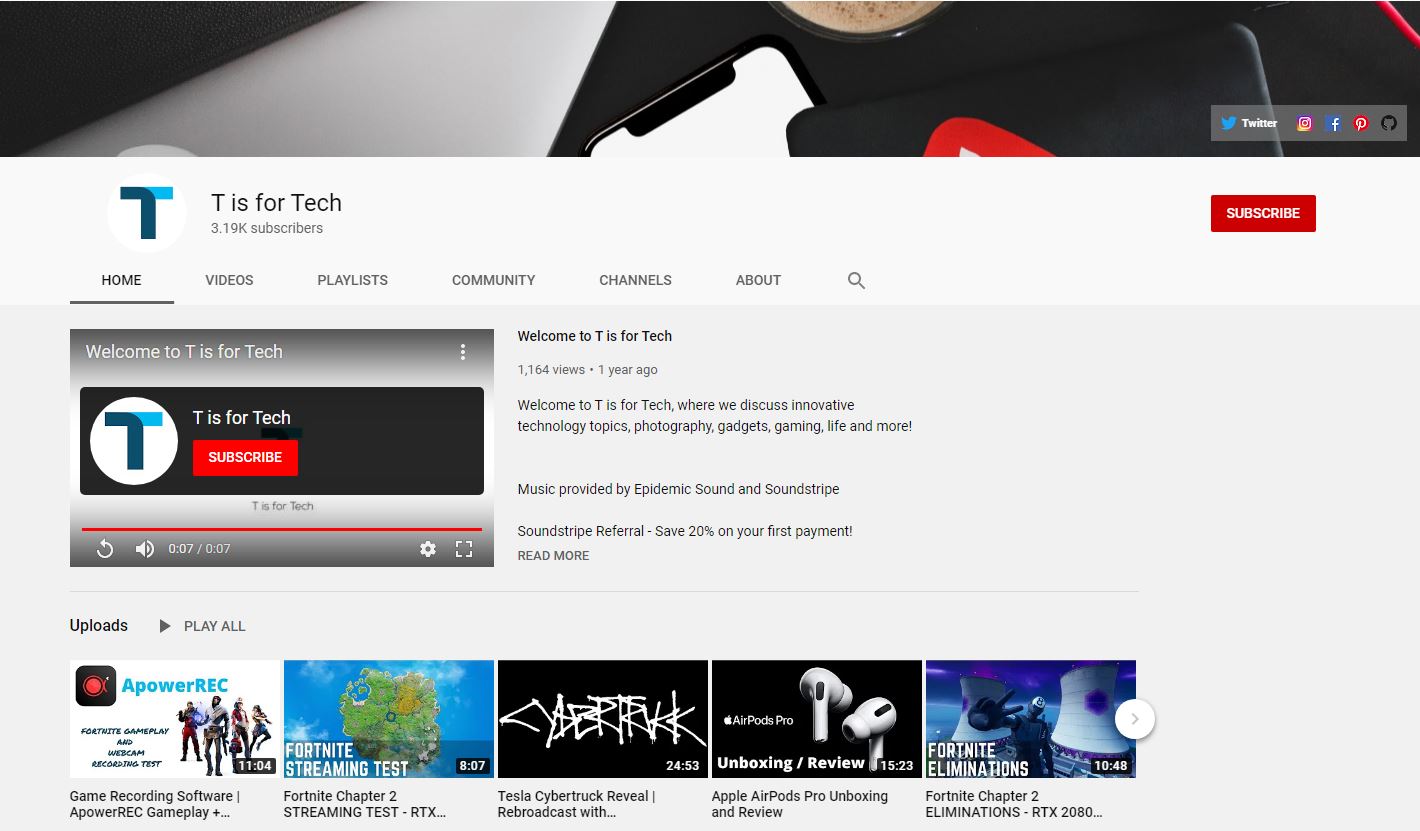Open the Pinterest icon in banner
The height and width of the screenshot is (831, 1420).
pos(1361,123)
